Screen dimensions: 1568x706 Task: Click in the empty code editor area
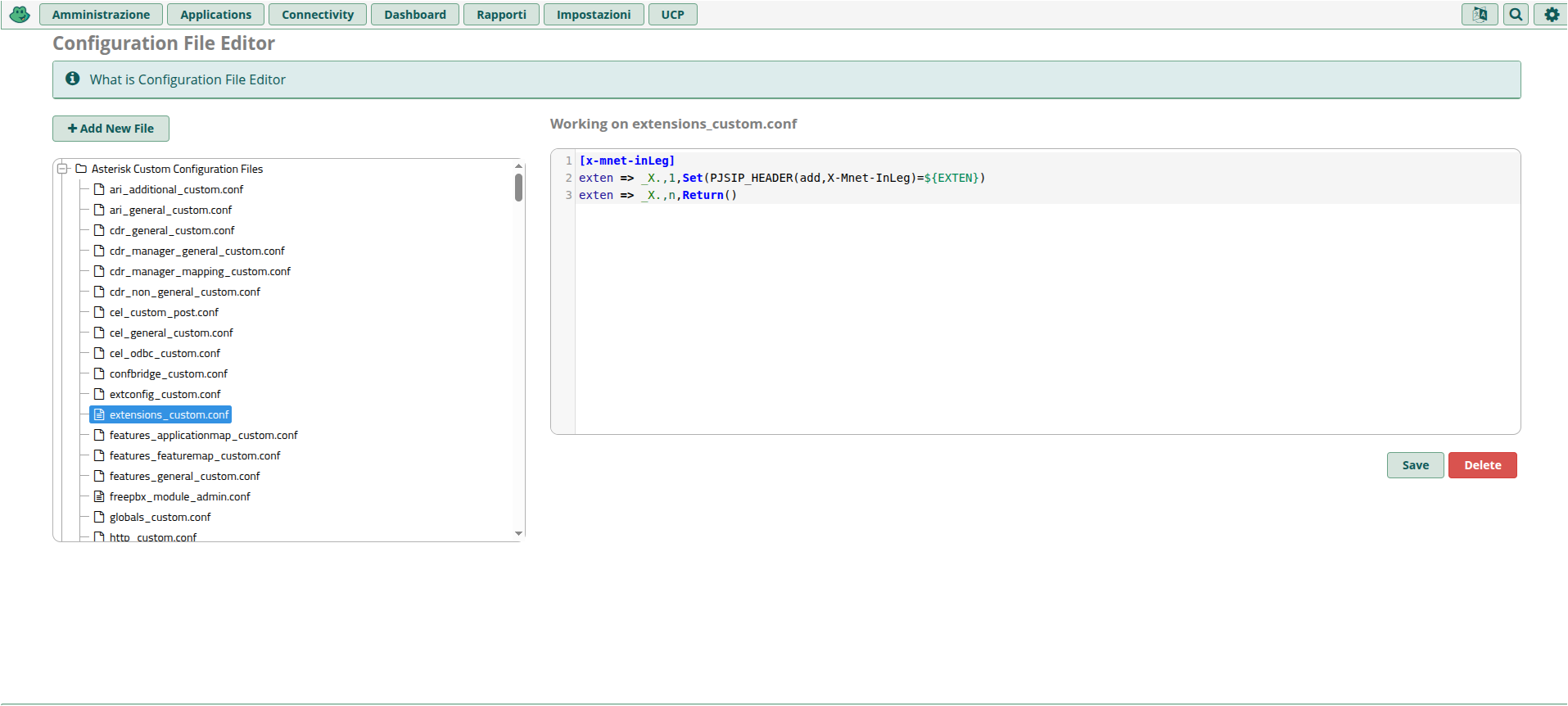click(1047, 319)
